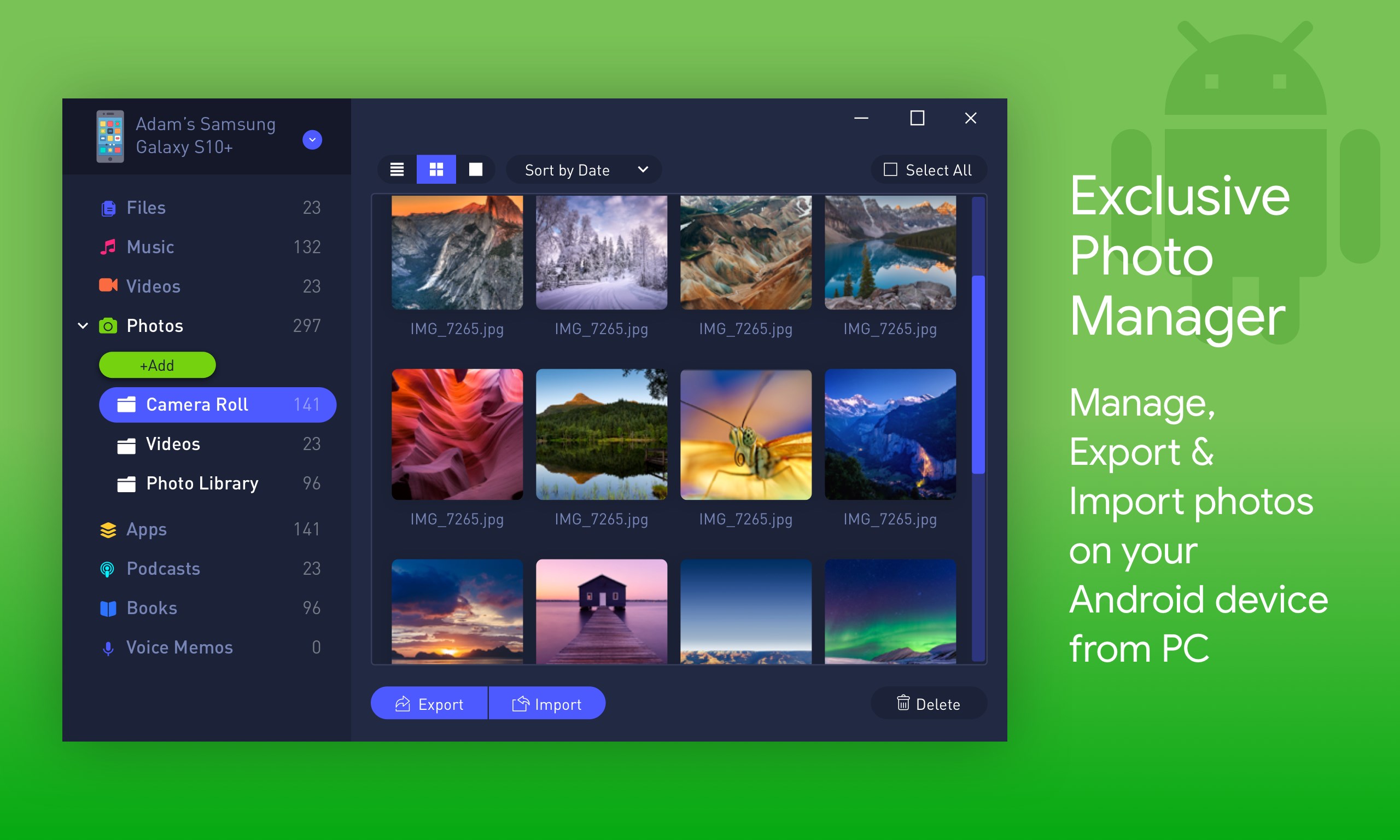Collapse the Photos tree section
Viewport: 1400px width, 840px height.
click(83, 325)
